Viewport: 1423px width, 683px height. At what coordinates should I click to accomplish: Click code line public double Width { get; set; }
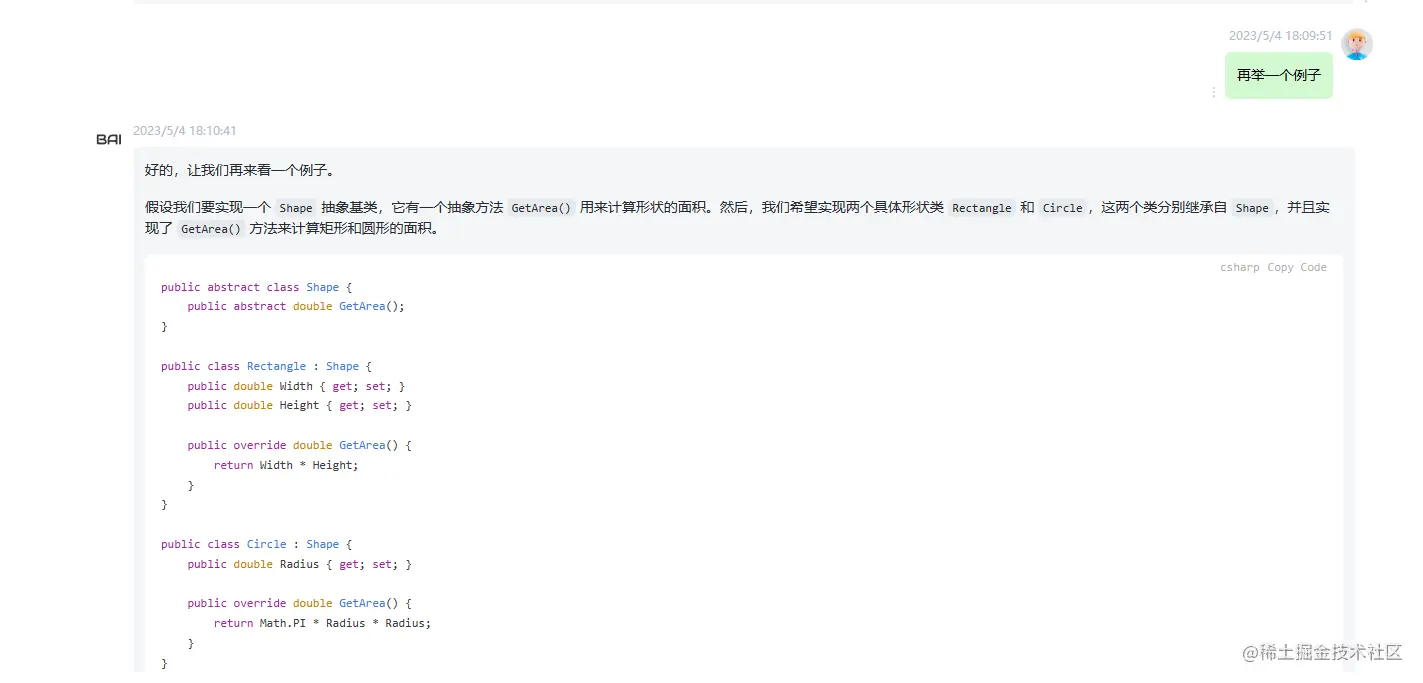296,386
